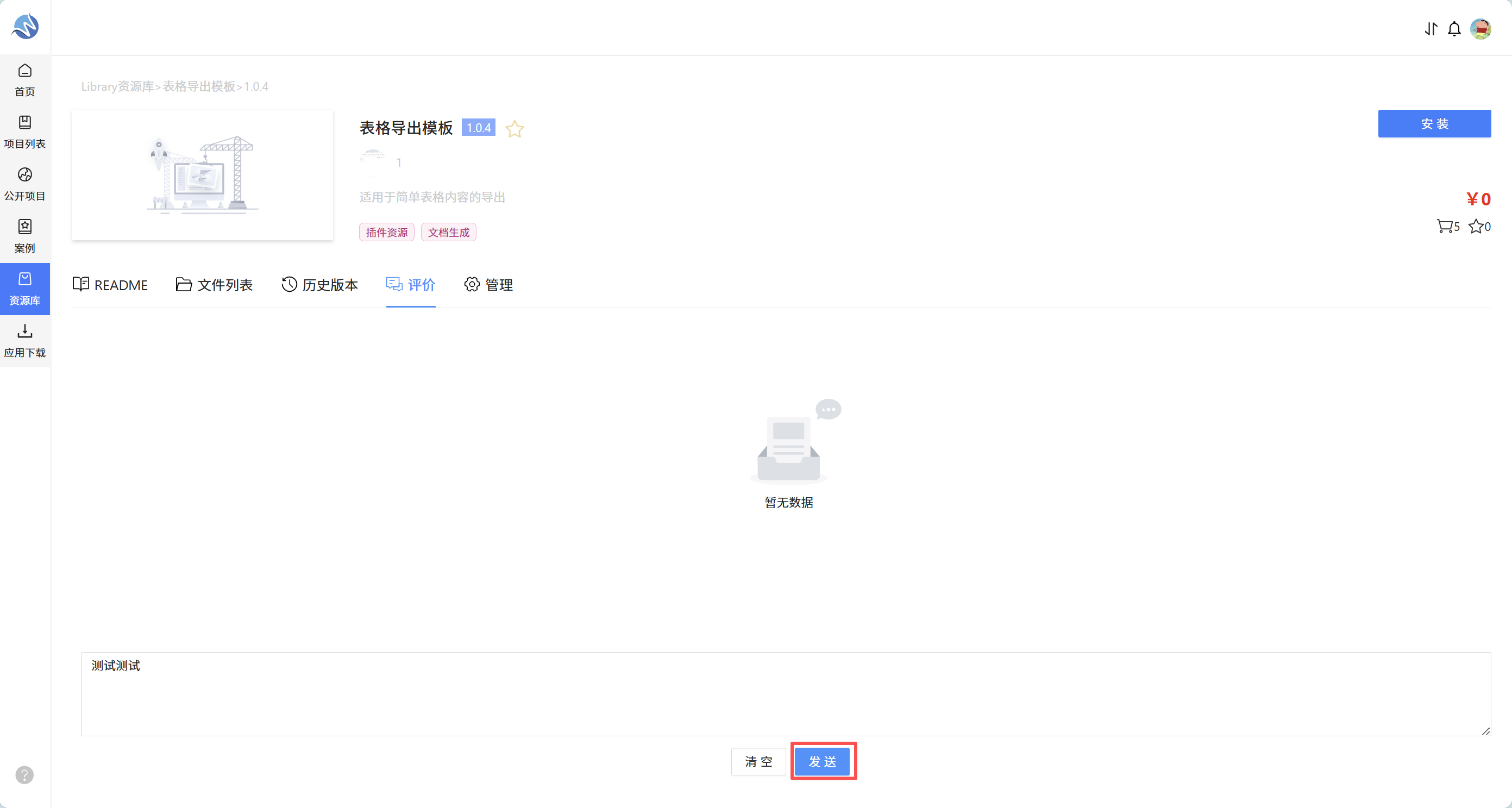The image size is (1512, 808).
Task: Open 案例 in the sidebar
Action: pyautogui.click(x=24, y=237)
